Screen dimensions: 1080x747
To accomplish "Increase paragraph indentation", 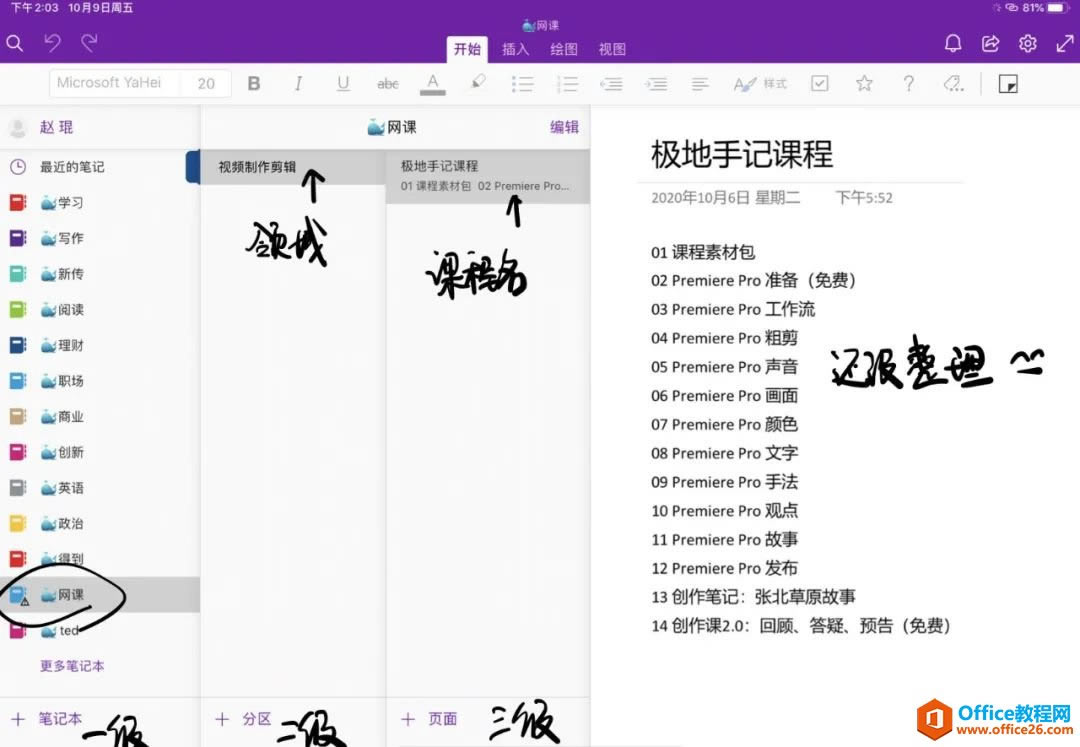I will coord(656,84).
